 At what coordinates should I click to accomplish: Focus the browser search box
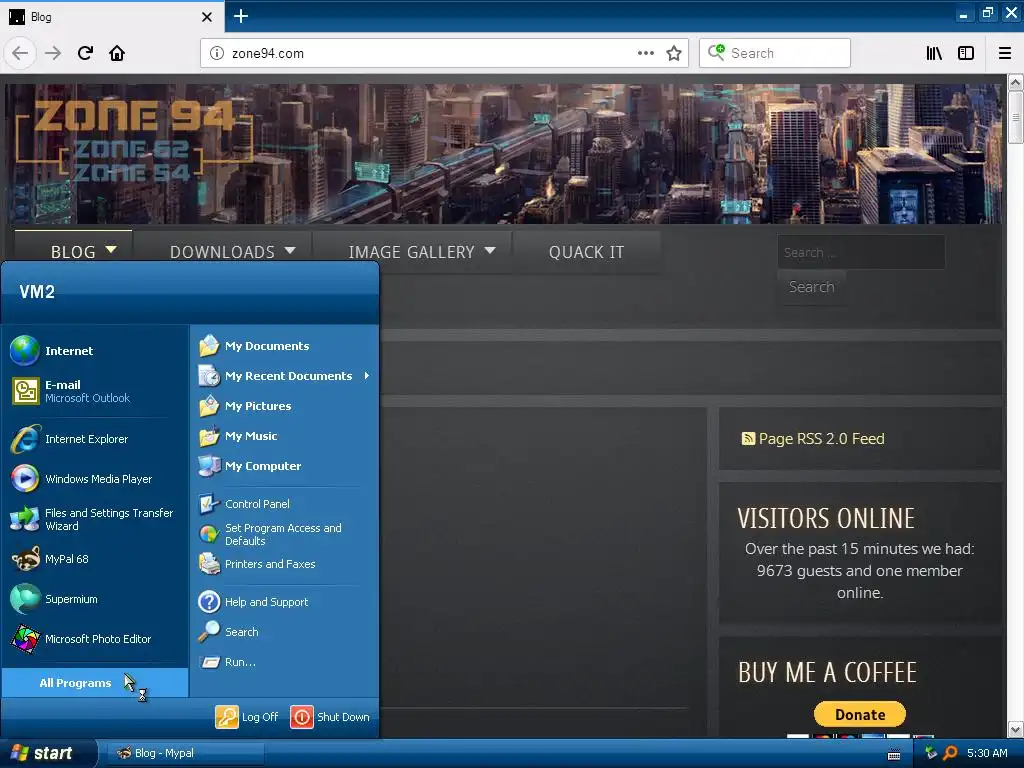775,53
